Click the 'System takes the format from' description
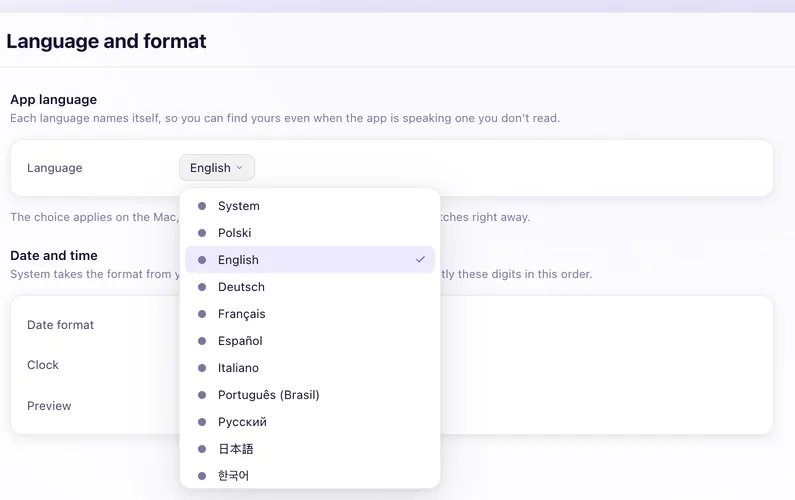The height and width of the screenshot is (500, 795). 95,274
